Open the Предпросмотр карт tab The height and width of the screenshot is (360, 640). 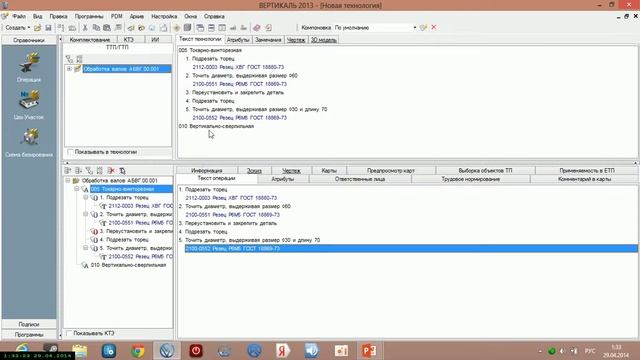click(x=391, y=171)
